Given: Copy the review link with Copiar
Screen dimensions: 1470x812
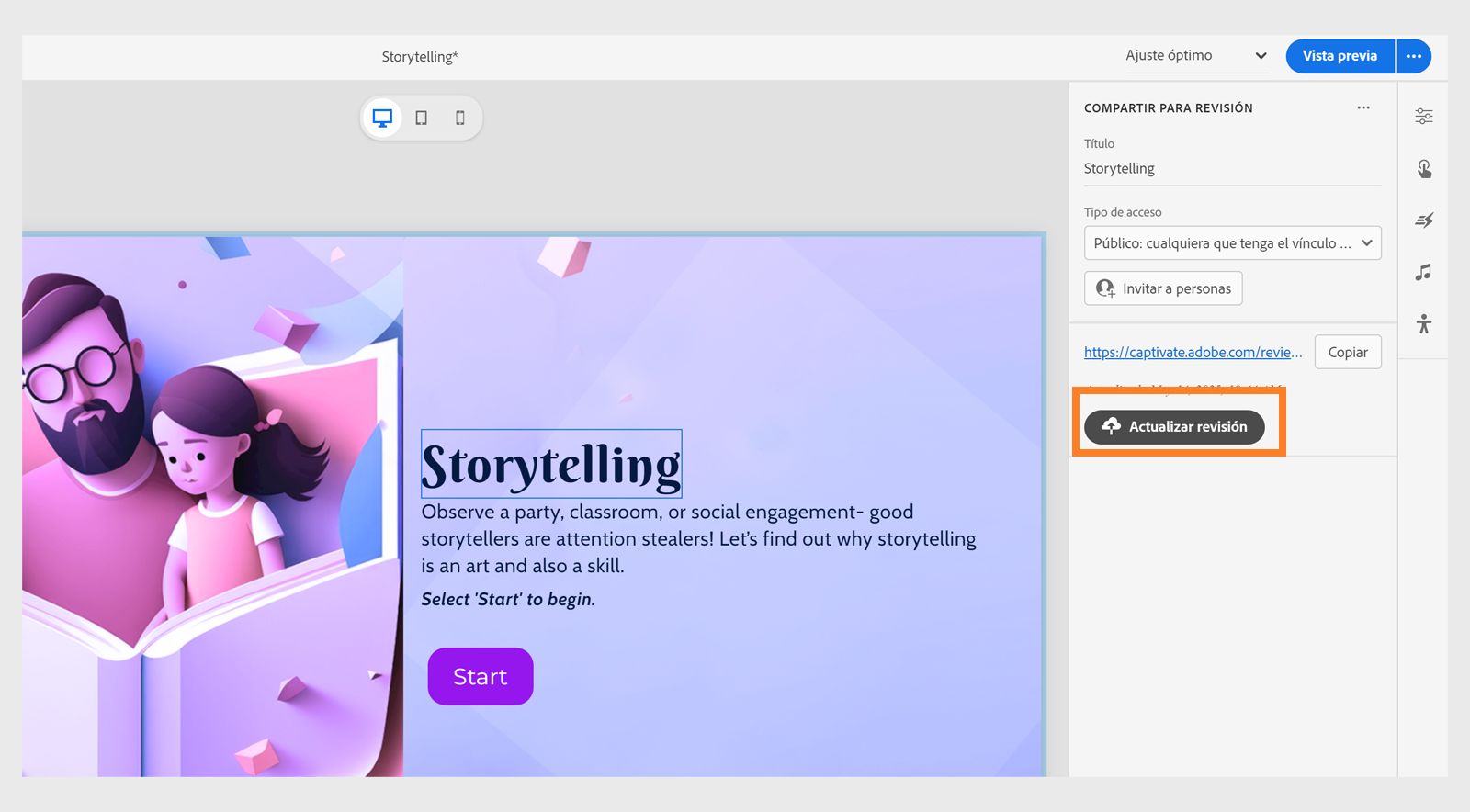Looking at the screenshot, I should (1348, 352).
